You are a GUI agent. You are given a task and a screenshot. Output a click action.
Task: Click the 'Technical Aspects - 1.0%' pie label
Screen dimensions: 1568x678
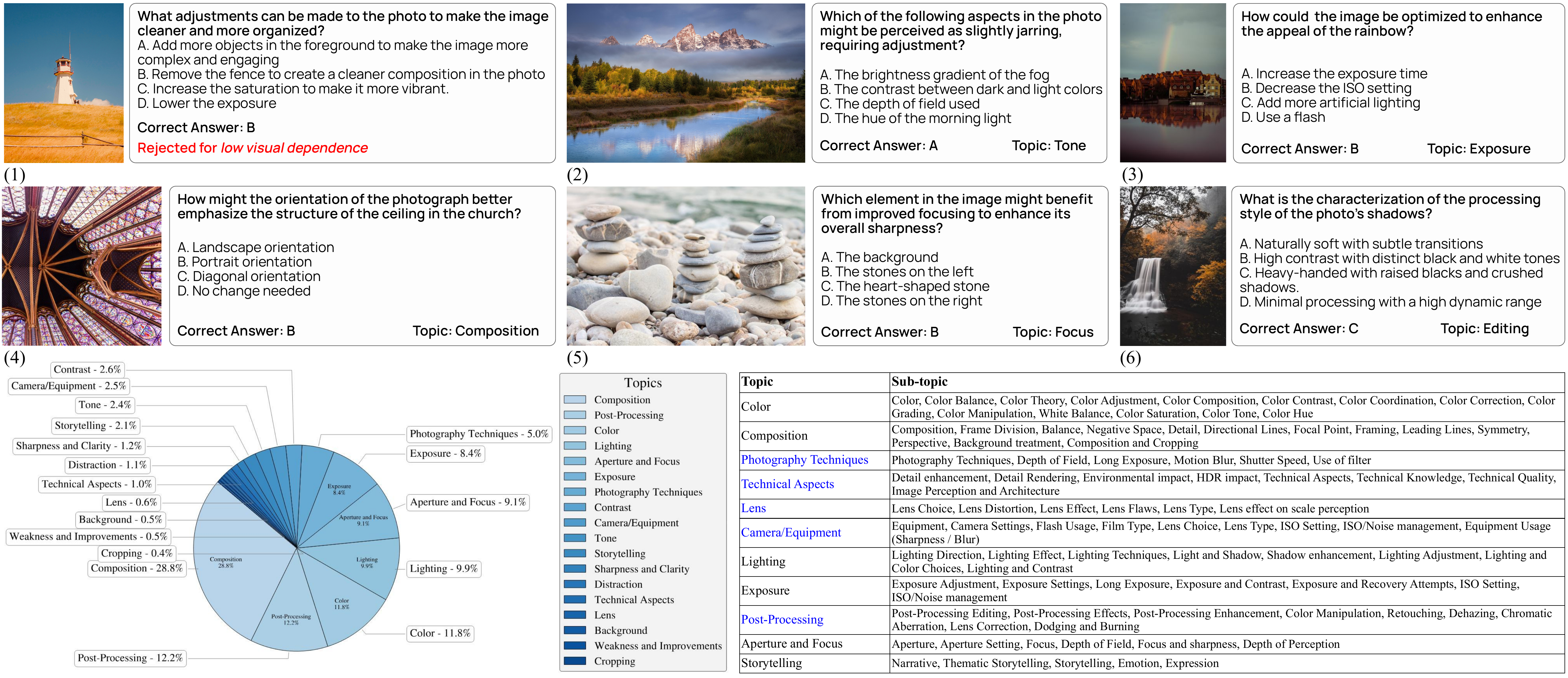pyautogui.click(x=97, y=485)
